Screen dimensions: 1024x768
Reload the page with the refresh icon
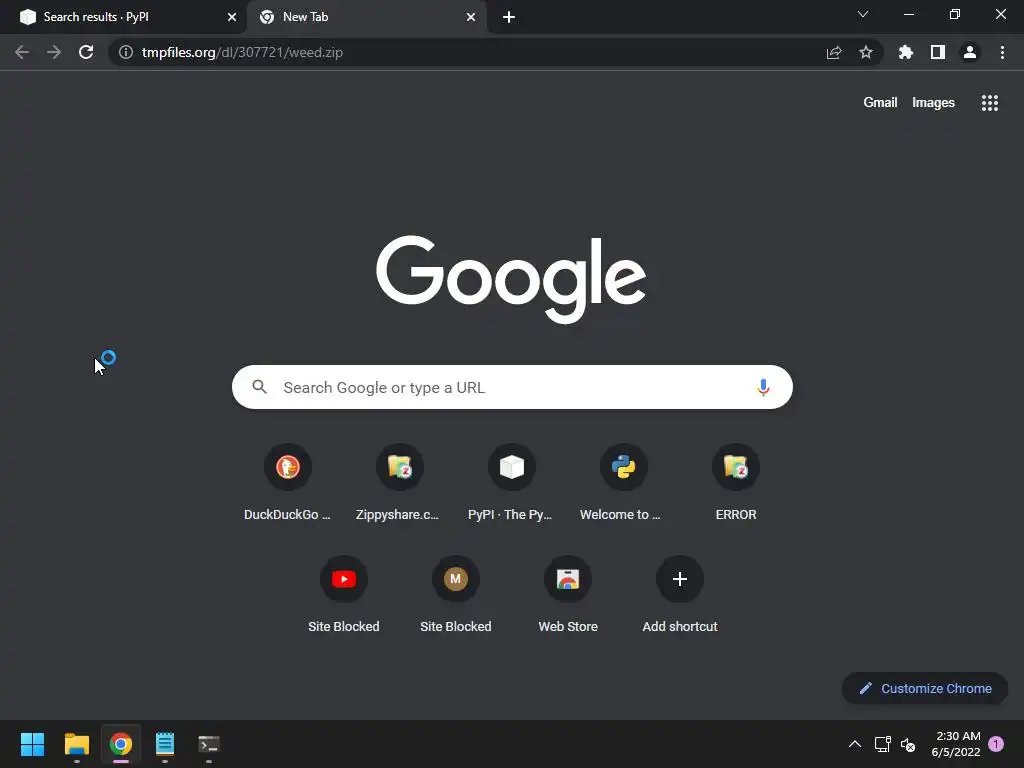click(x=86, y=52)
